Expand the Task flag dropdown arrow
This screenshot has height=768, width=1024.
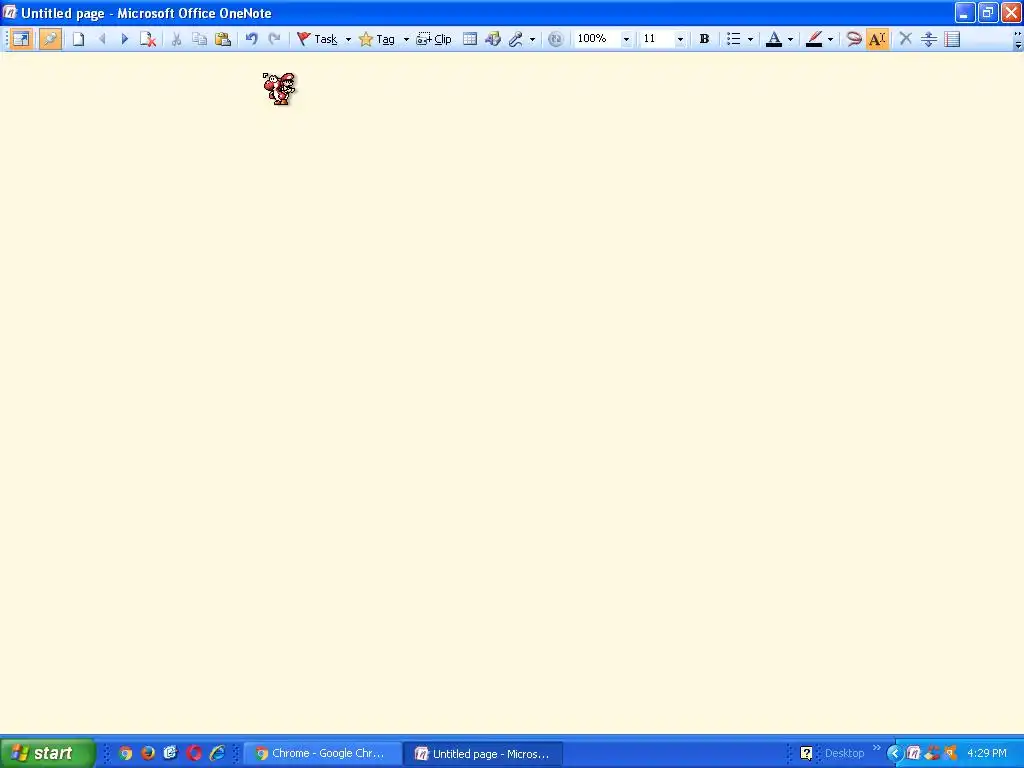tap(348, 39)
